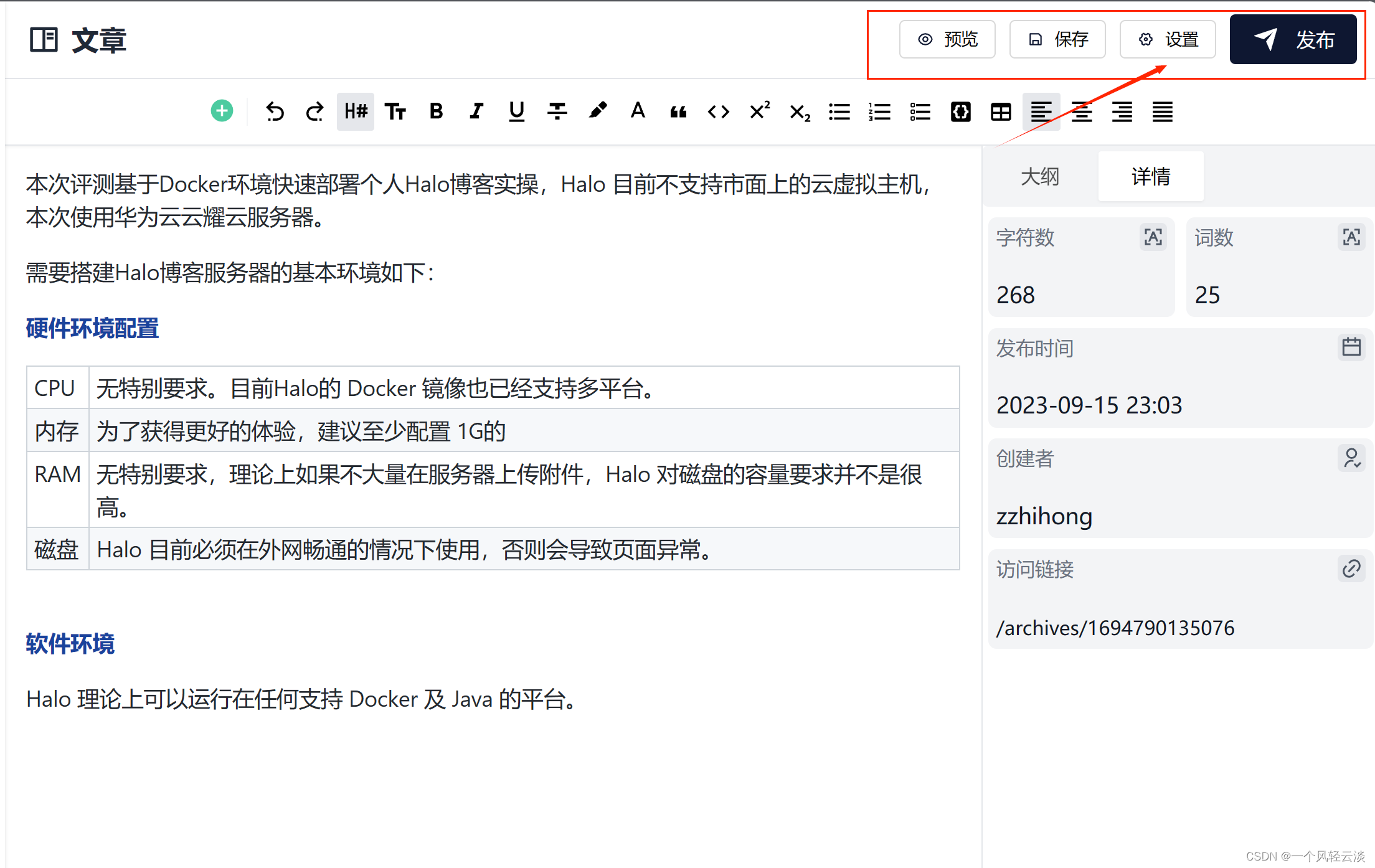1375x868 pixels.
Task: Open the text color picker
Action: tap(637, 111)
